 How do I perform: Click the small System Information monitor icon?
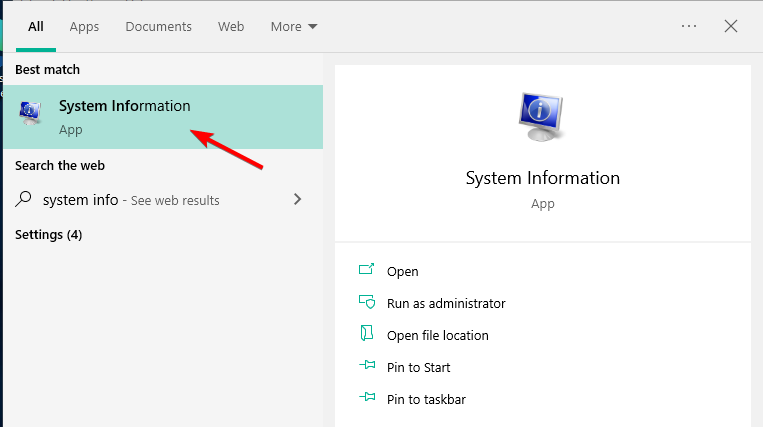point(30,113)
